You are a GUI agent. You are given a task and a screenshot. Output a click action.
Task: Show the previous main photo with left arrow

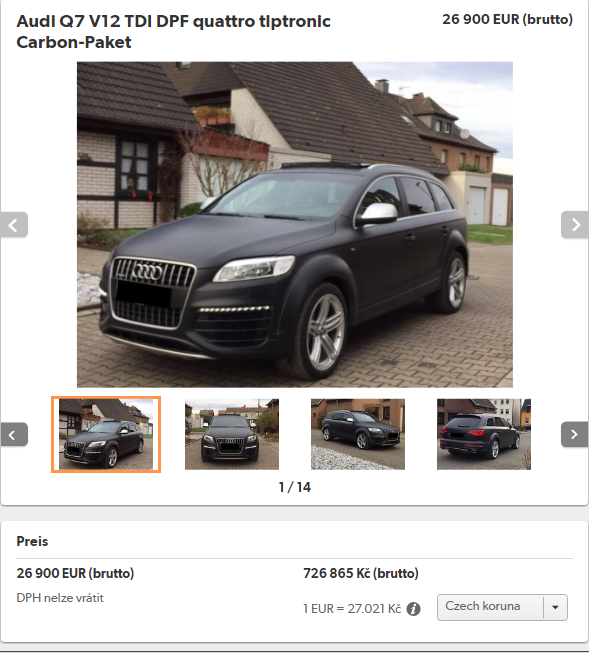[14, 225]
